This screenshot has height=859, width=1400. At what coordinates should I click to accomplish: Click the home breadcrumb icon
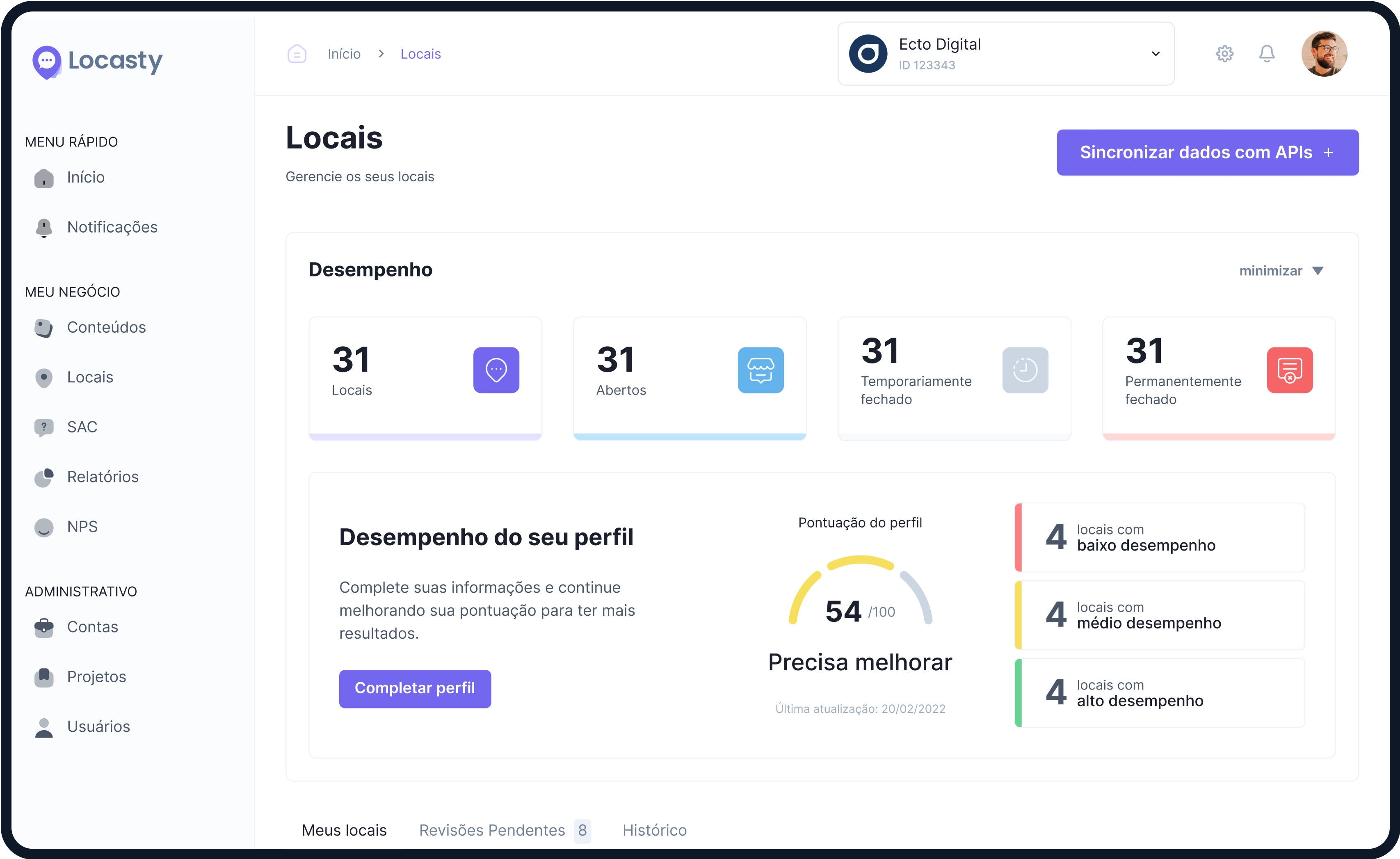tap(297, 54)
